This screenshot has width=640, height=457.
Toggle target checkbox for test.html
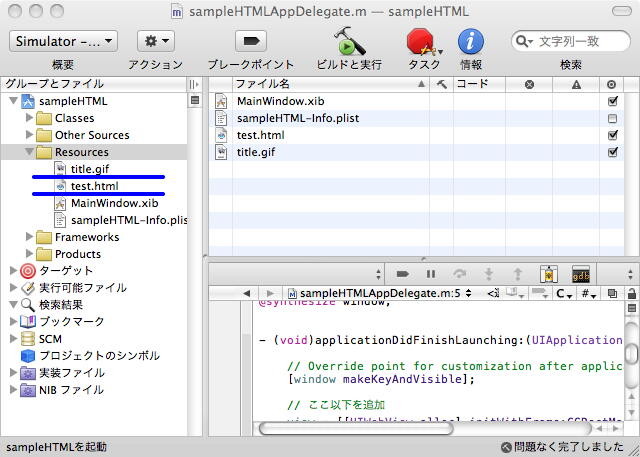[x=612, y=135]
